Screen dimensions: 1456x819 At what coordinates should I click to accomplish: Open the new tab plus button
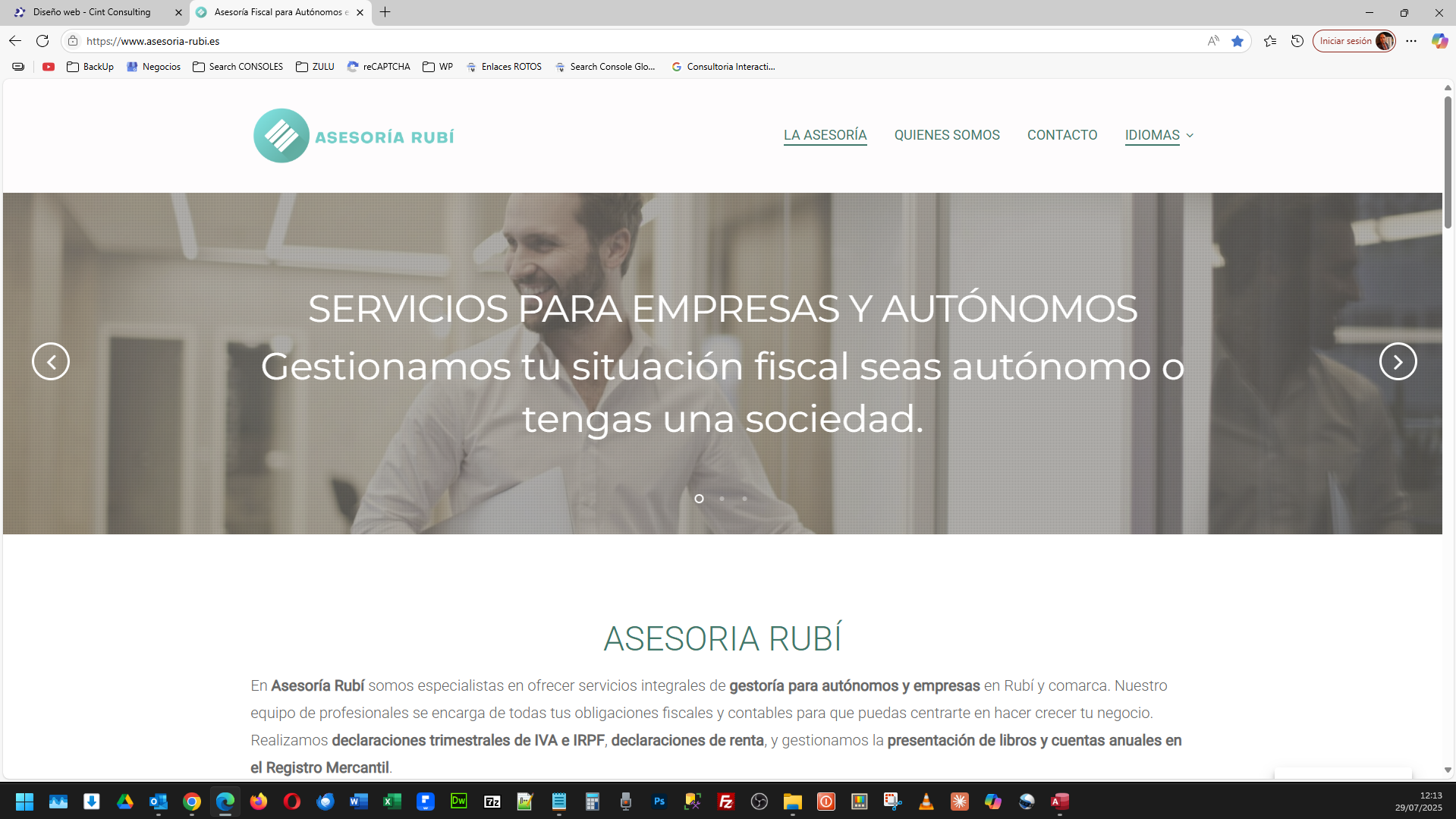coord(385,12)
